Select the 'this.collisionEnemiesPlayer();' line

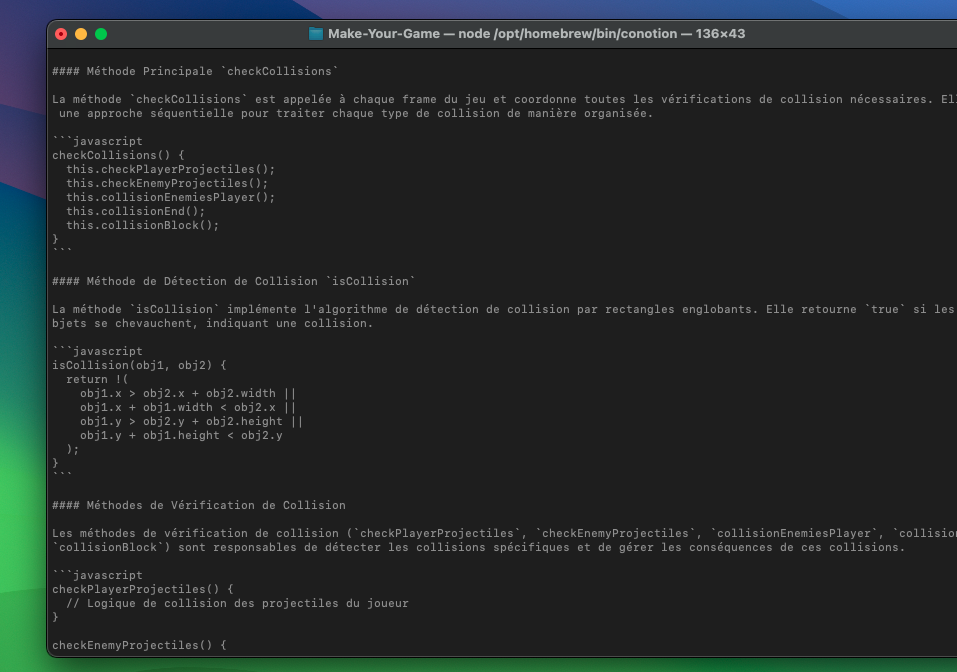click(170, 197)
